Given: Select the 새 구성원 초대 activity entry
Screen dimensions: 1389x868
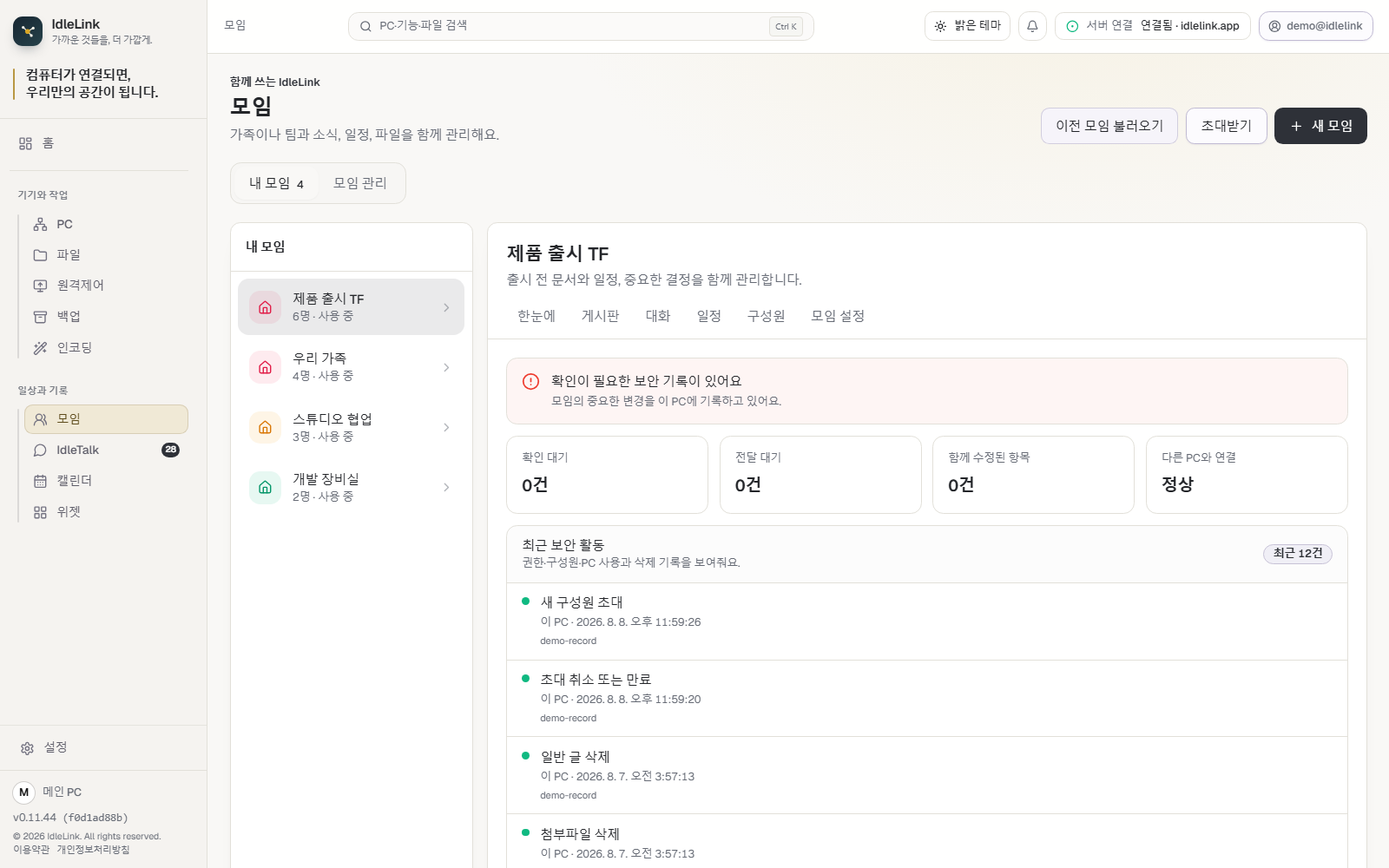Looking at the screenshot, I should pyautogui.click(x=927, y=621).
